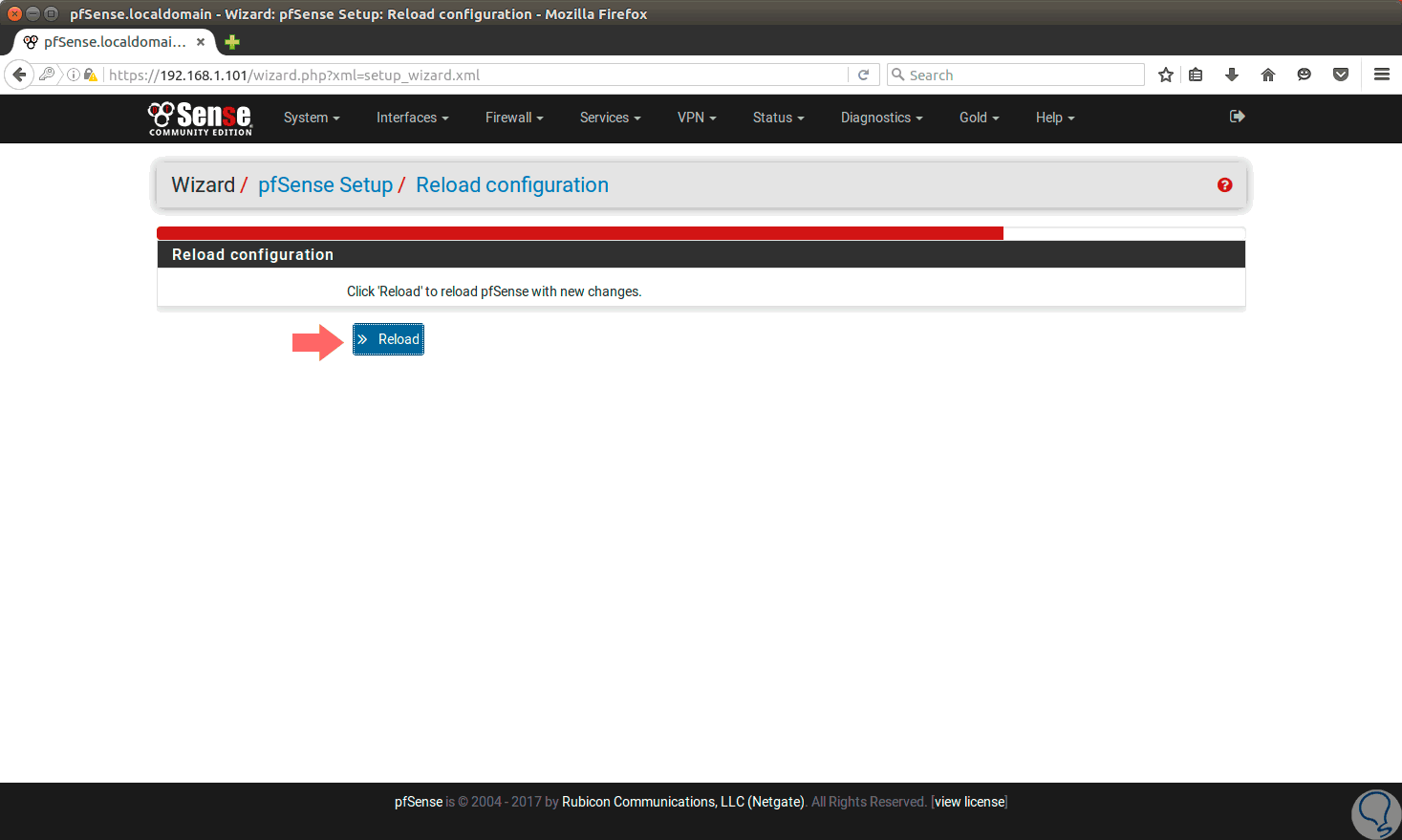Show bookmarks list icon in Firefox toolbar
The image size is (1402, 840).
1196,75
